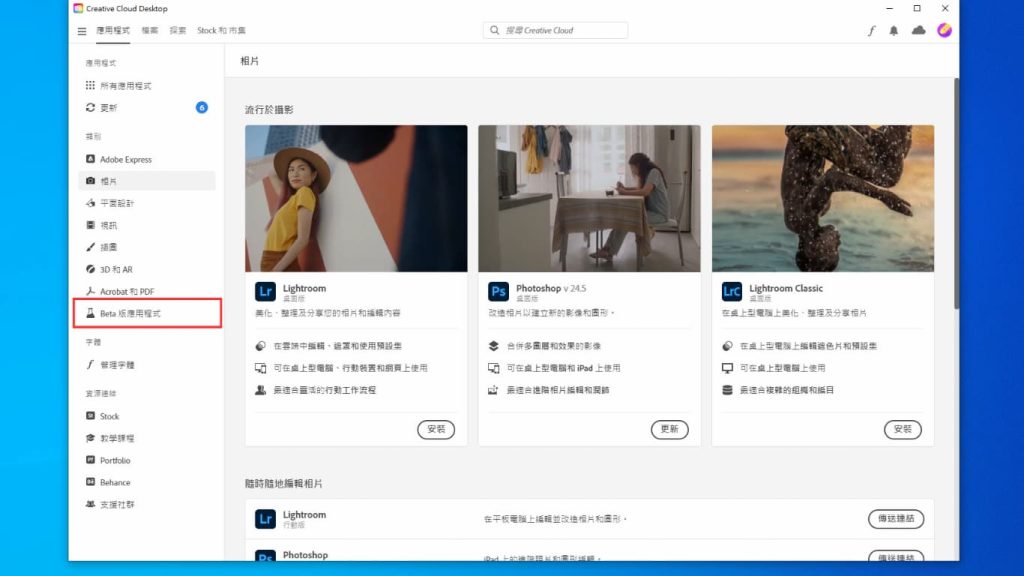Image resolution: width=1024 pixels, height=576 pixels.
Task: Select the Acrobat 和 PDF category
Action: pos(122,291)
